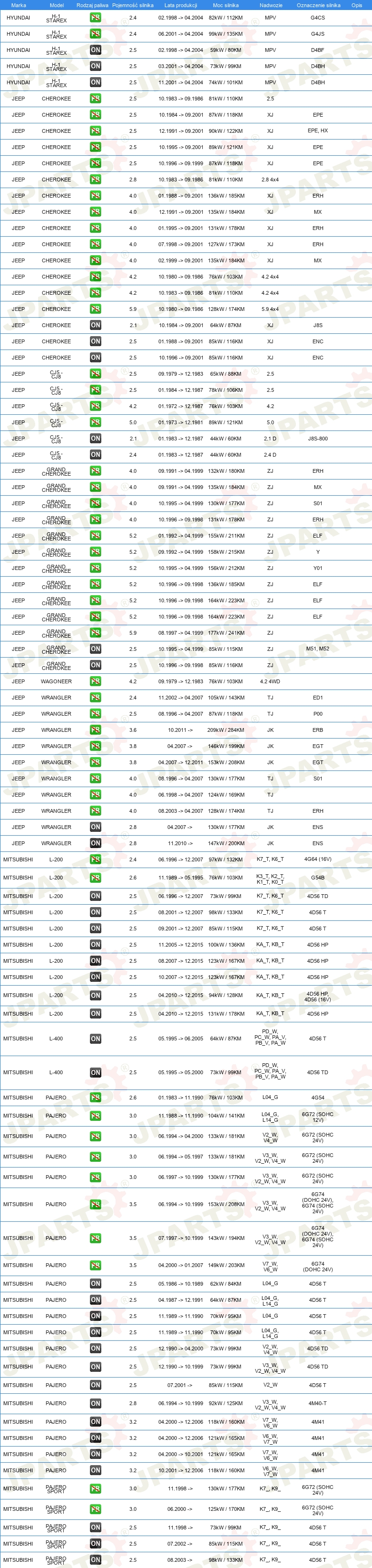Select the 209kW / 284KM power cell
This screenshot has height=1568, width=372.
[225, 730]
